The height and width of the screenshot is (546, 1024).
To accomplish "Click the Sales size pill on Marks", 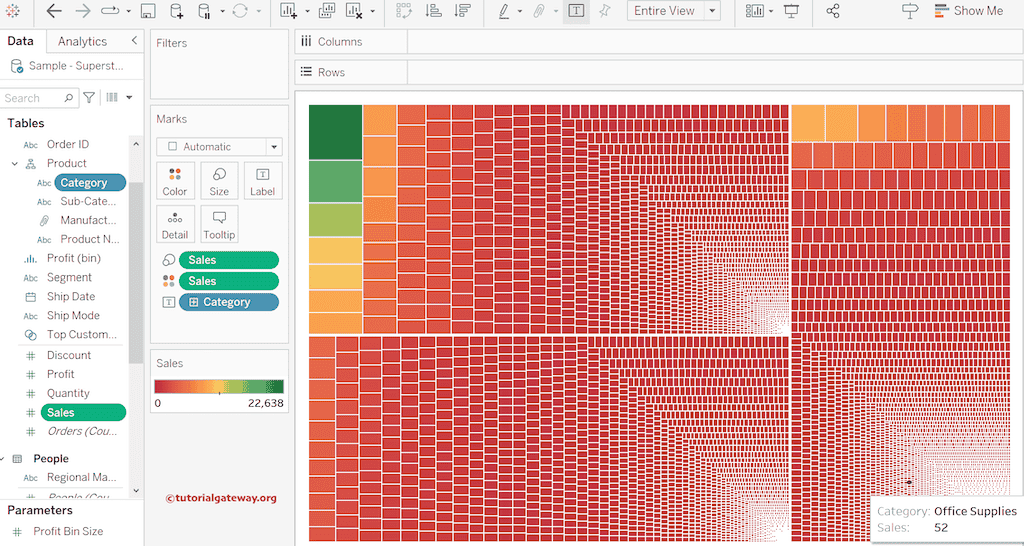I will [x=229, y=260].
